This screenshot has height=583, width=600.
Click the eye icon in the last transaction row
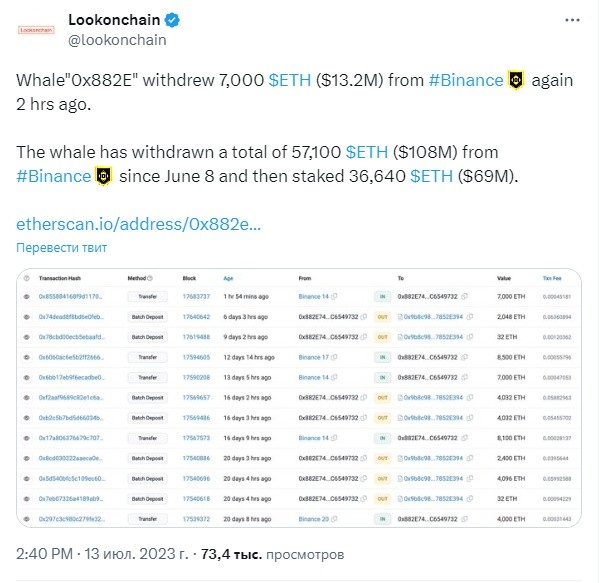click(26, 519)
